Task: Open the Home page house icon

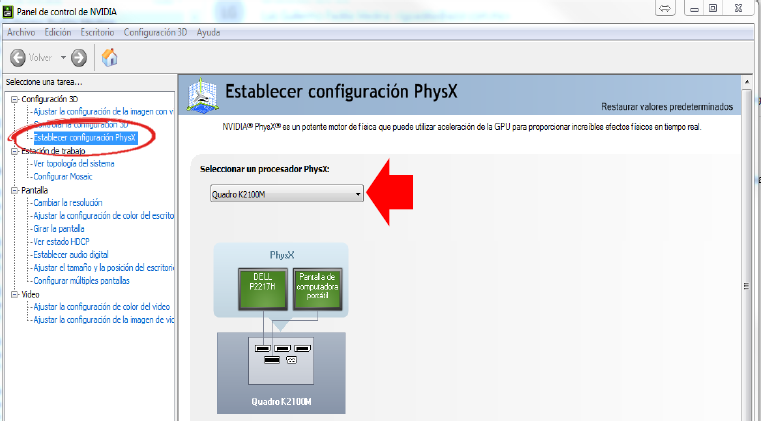Action: pos(110,58)
